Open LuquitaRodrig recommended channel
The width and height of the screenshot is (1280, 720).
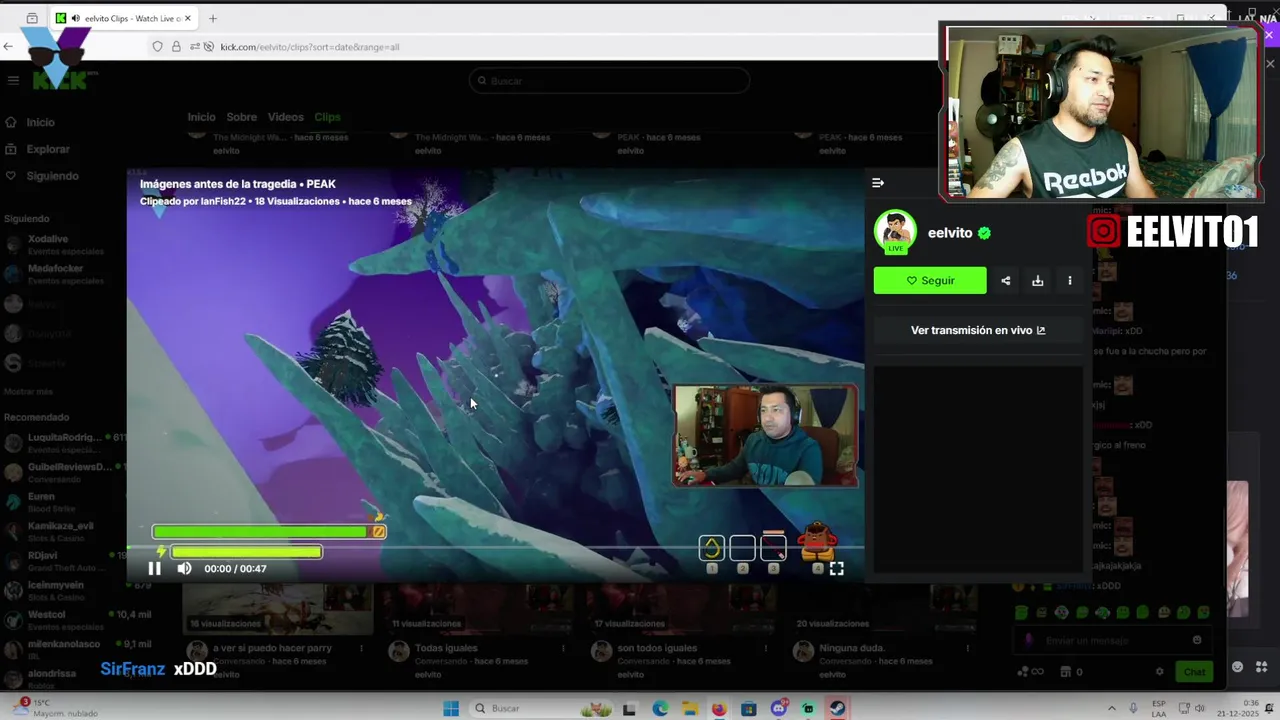(64, 443)
